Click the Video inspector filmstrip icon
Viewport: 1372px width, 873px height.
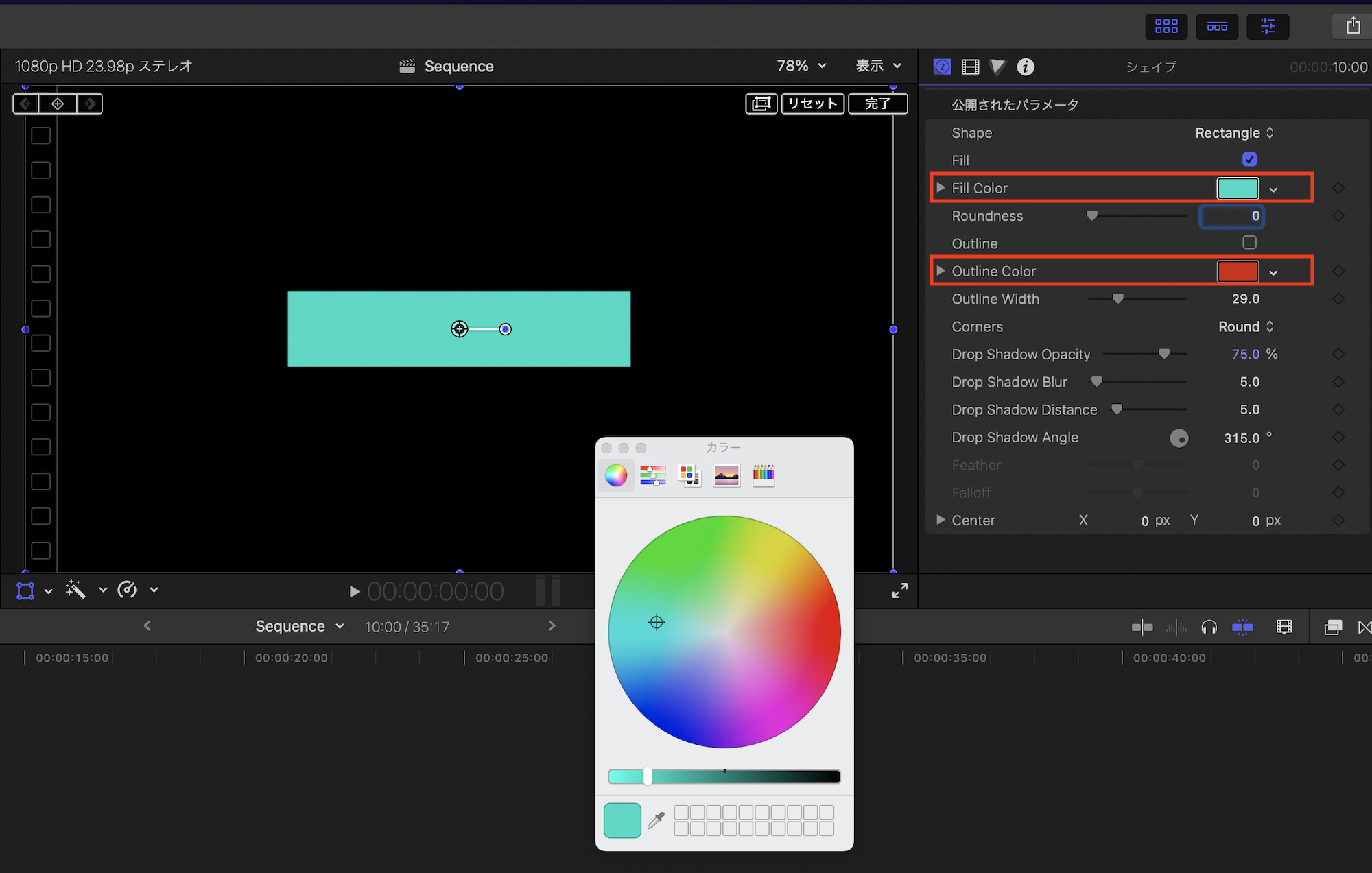click(970, 67)
